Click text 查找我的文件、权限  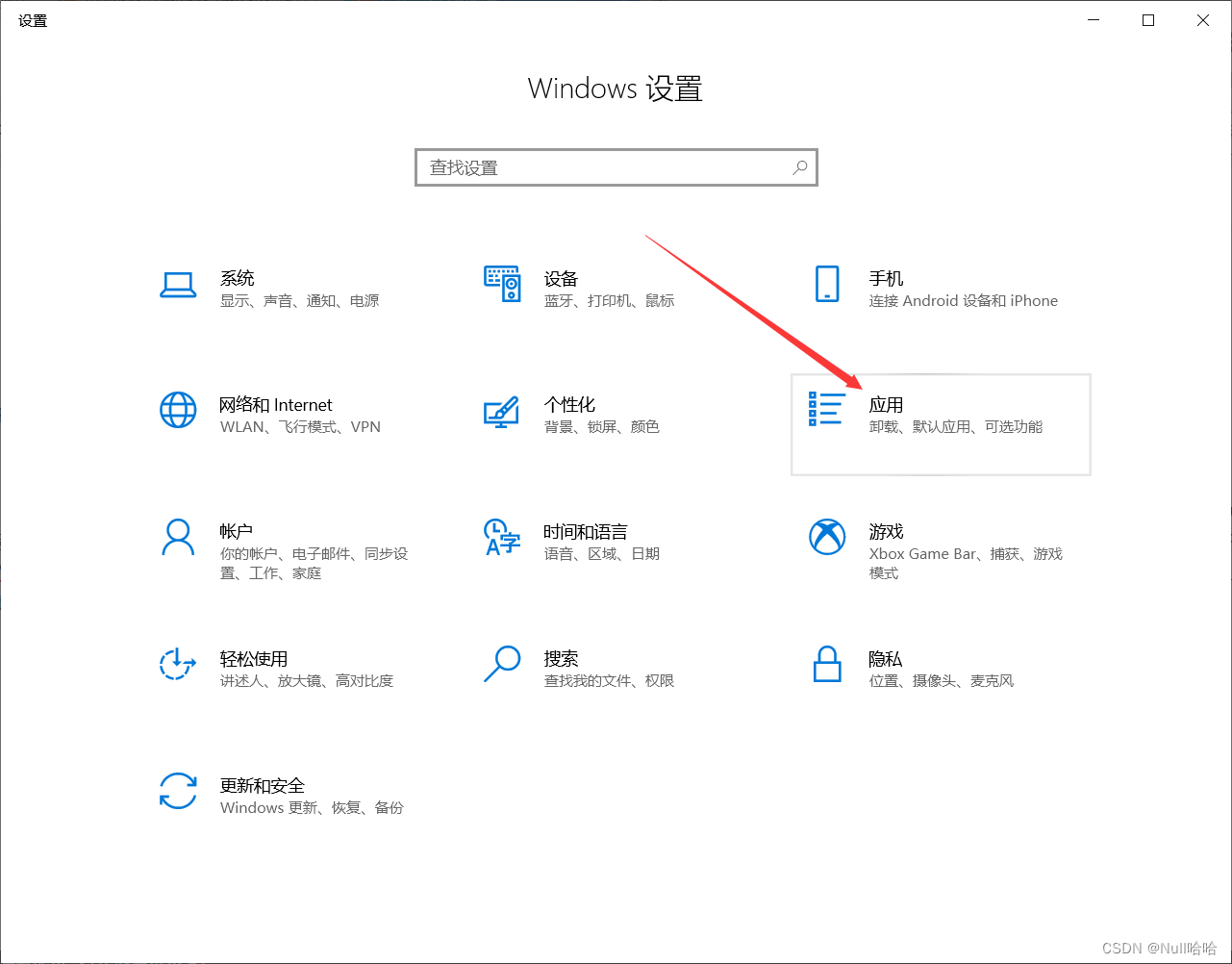[610, 681]
